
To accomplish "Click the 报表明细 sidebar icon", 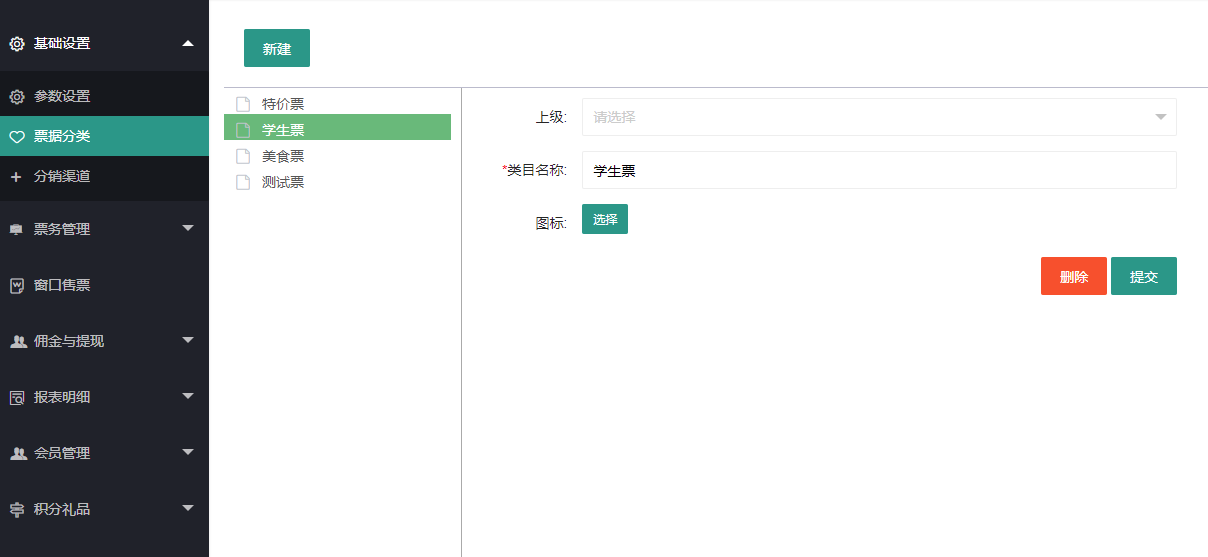I will 17,397.
